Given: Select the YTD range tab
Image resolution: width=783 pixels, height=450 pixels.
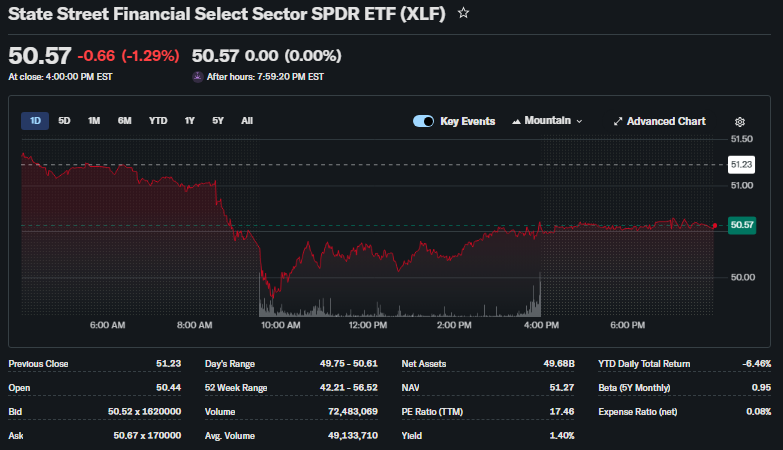Looking at the screenshot, I should coord(158,121).
